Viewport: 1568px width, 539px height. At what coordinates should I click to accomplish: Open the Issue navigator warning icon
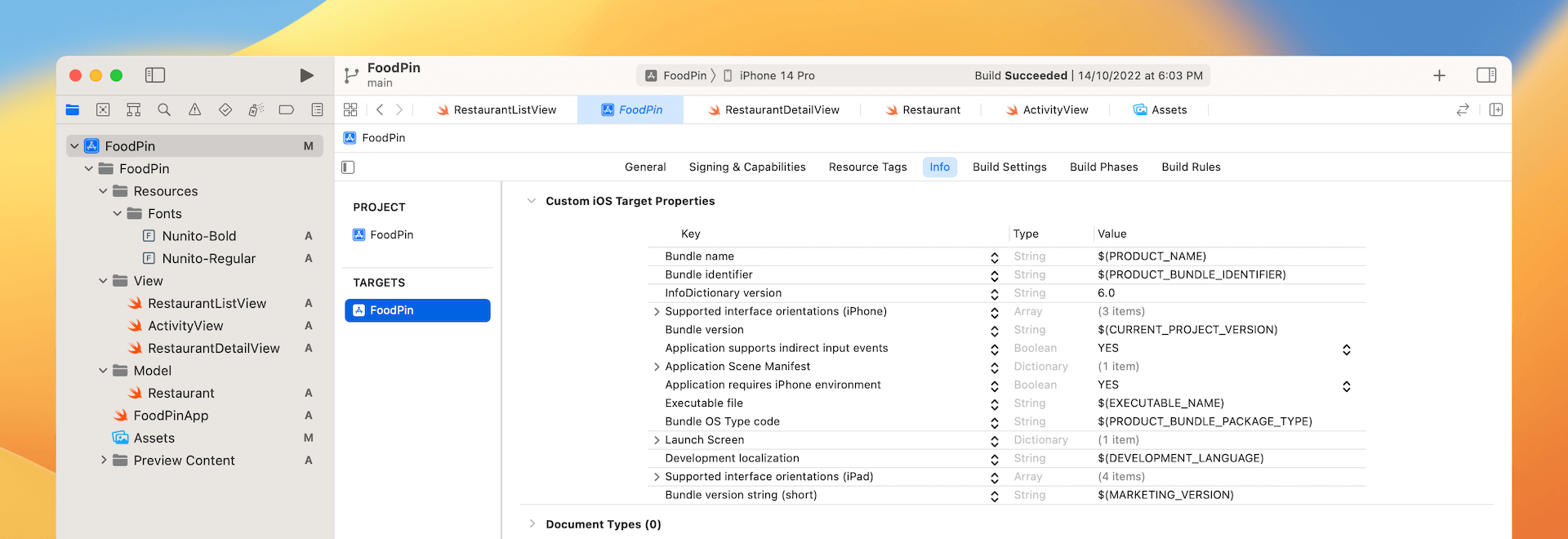click(194, 109)
